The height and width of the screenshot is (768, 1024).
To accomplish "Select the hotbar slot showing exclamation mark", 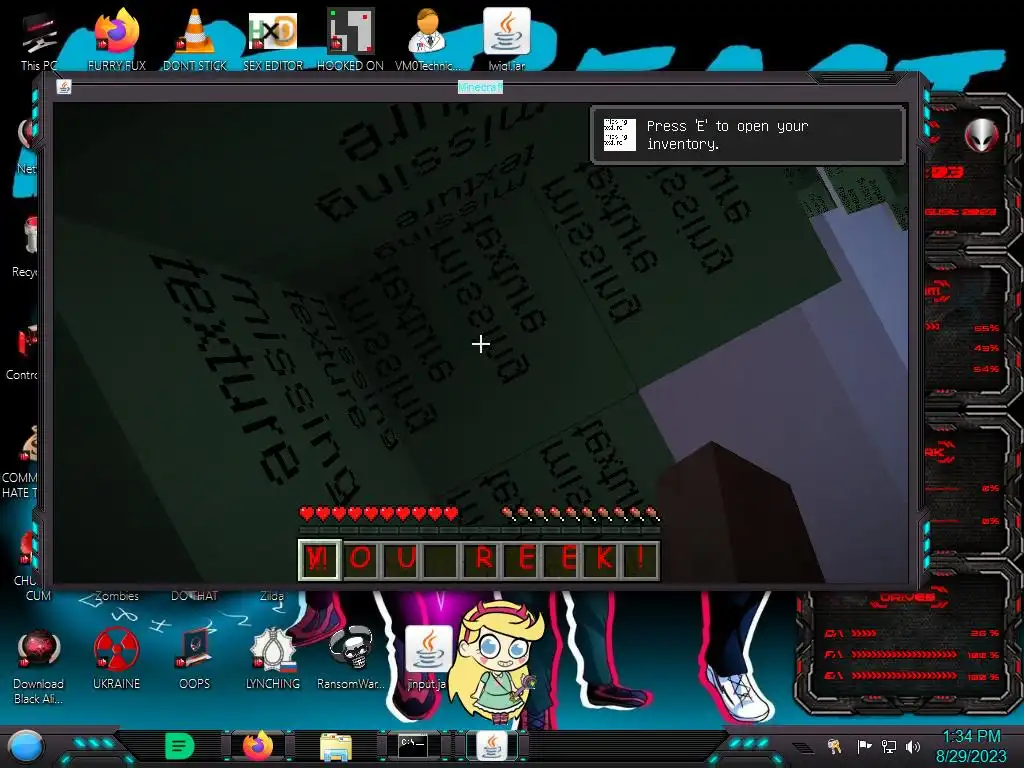I will click(641, 560).
